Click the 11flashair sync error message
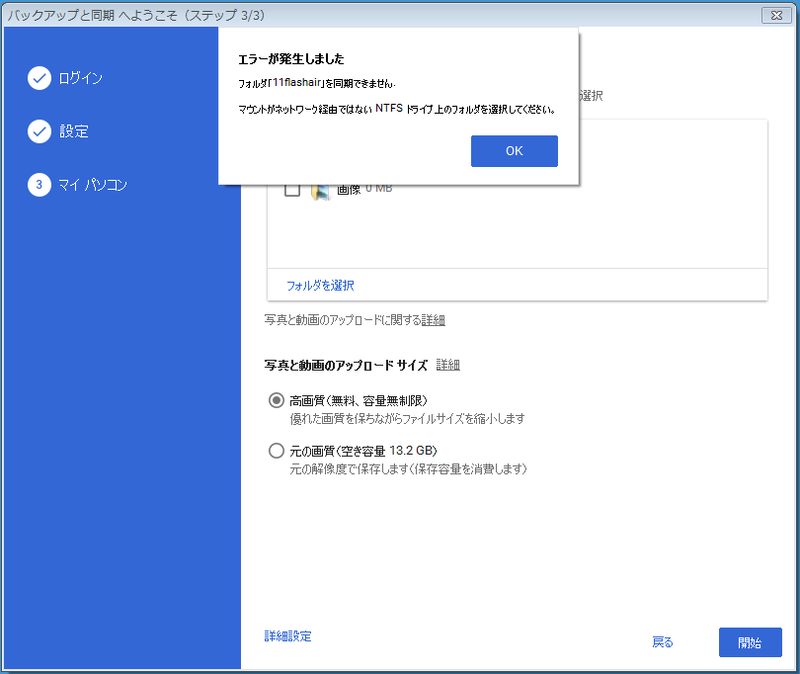Viewport: 800px width, 674px height. click(317, 83)
